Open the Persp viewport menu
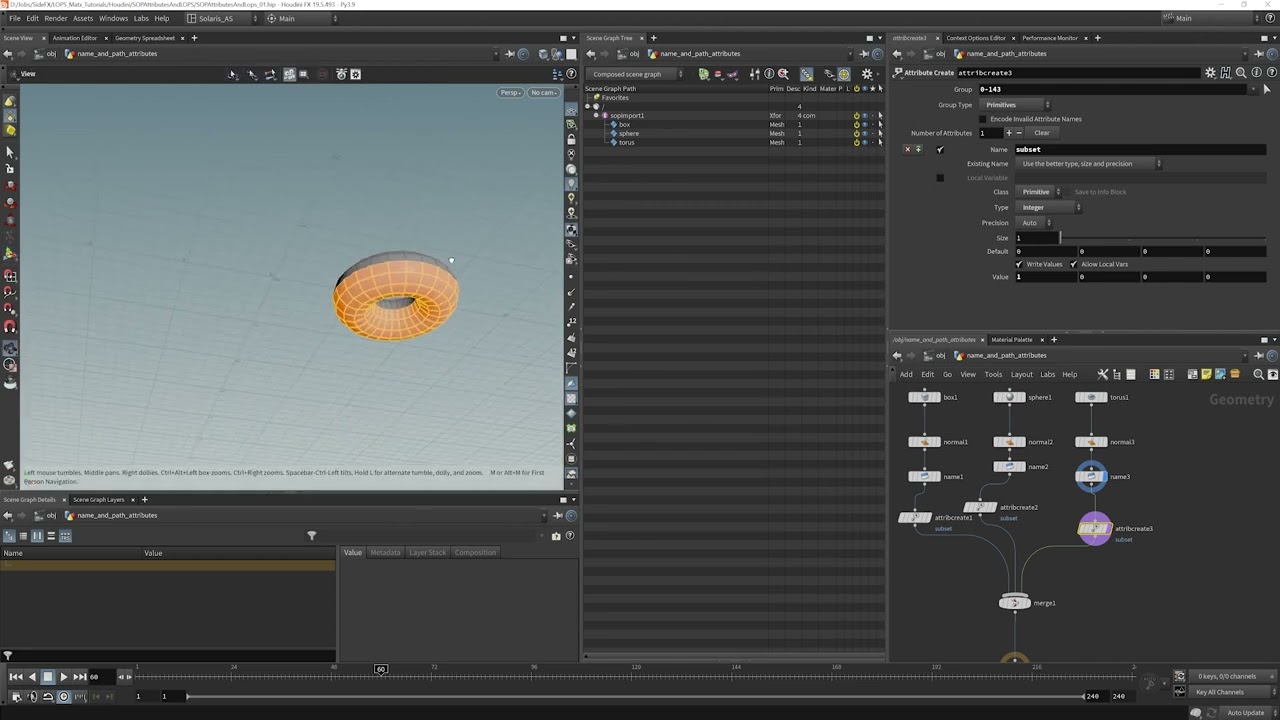The image size is (1280, 720). click(511, 93)
